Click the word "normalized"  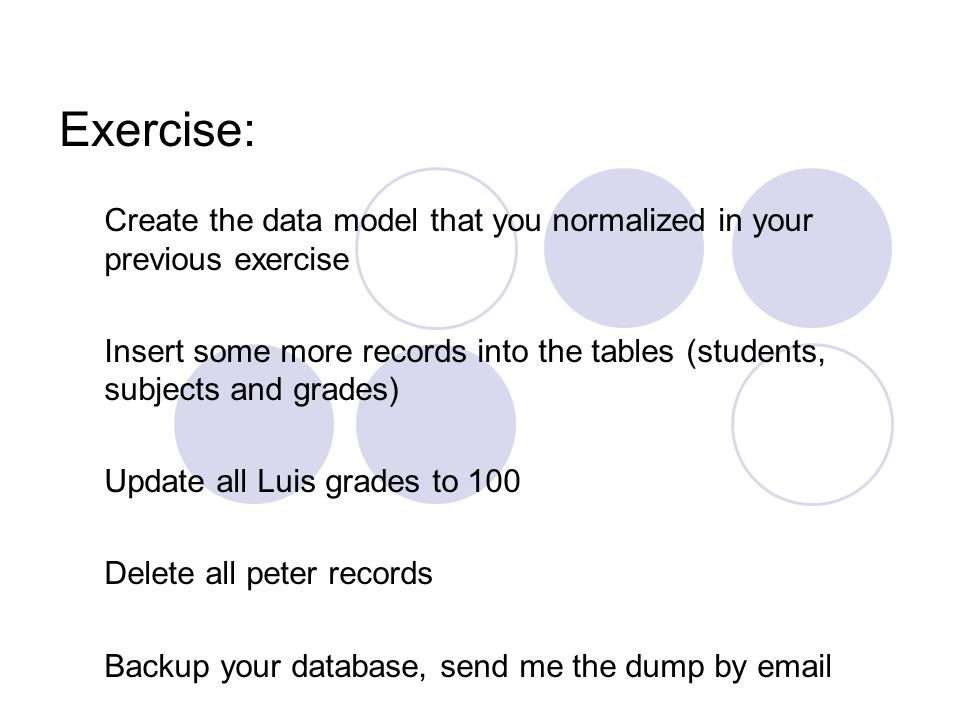tap(629, 220)
